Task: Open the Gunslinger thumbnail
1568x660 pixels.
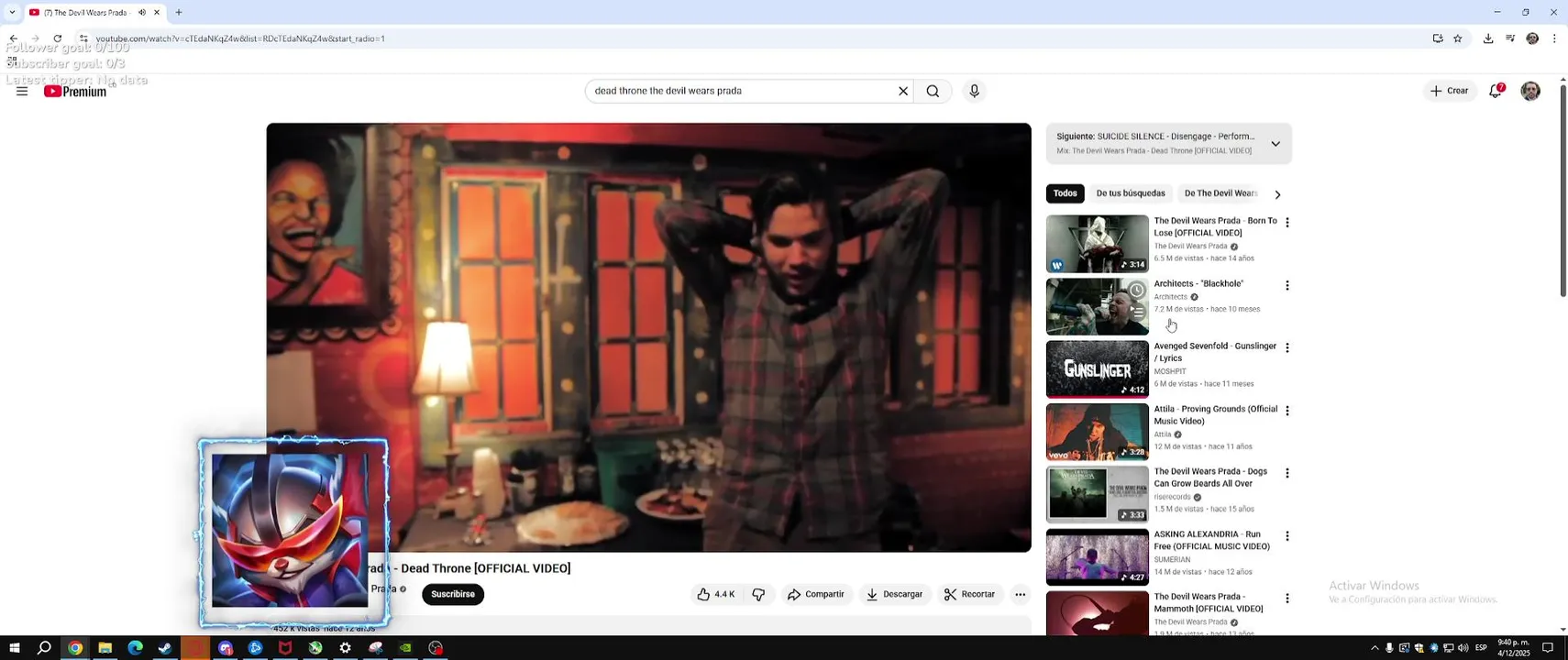Action: click(x=1097, y=369)
